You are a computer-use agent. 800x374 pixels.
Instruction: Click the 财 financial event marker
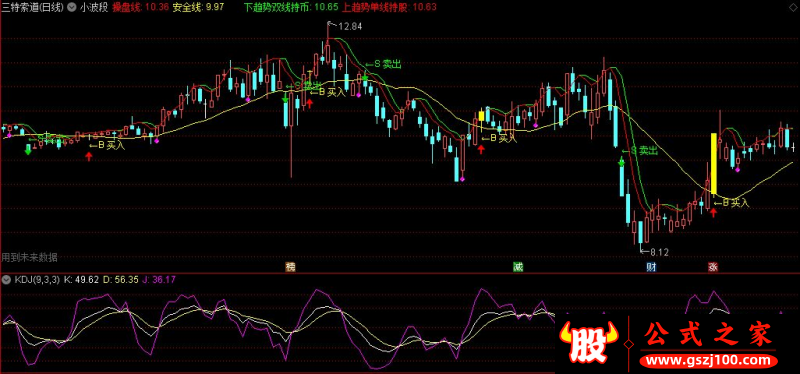pos(651,267)
